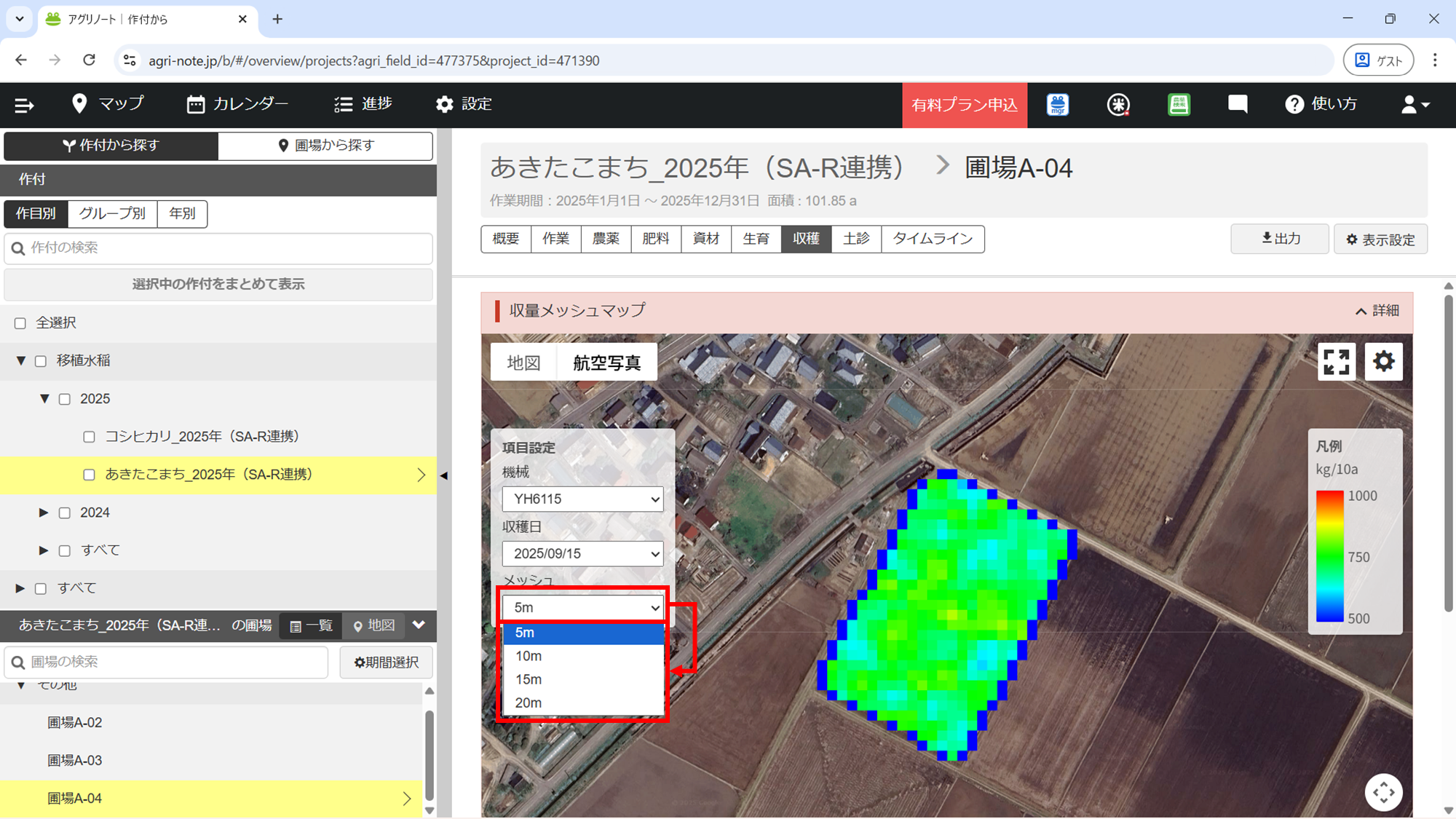1456x819 pixels.
Task: Switch to 土診 tab
Action: pos(856,239)
